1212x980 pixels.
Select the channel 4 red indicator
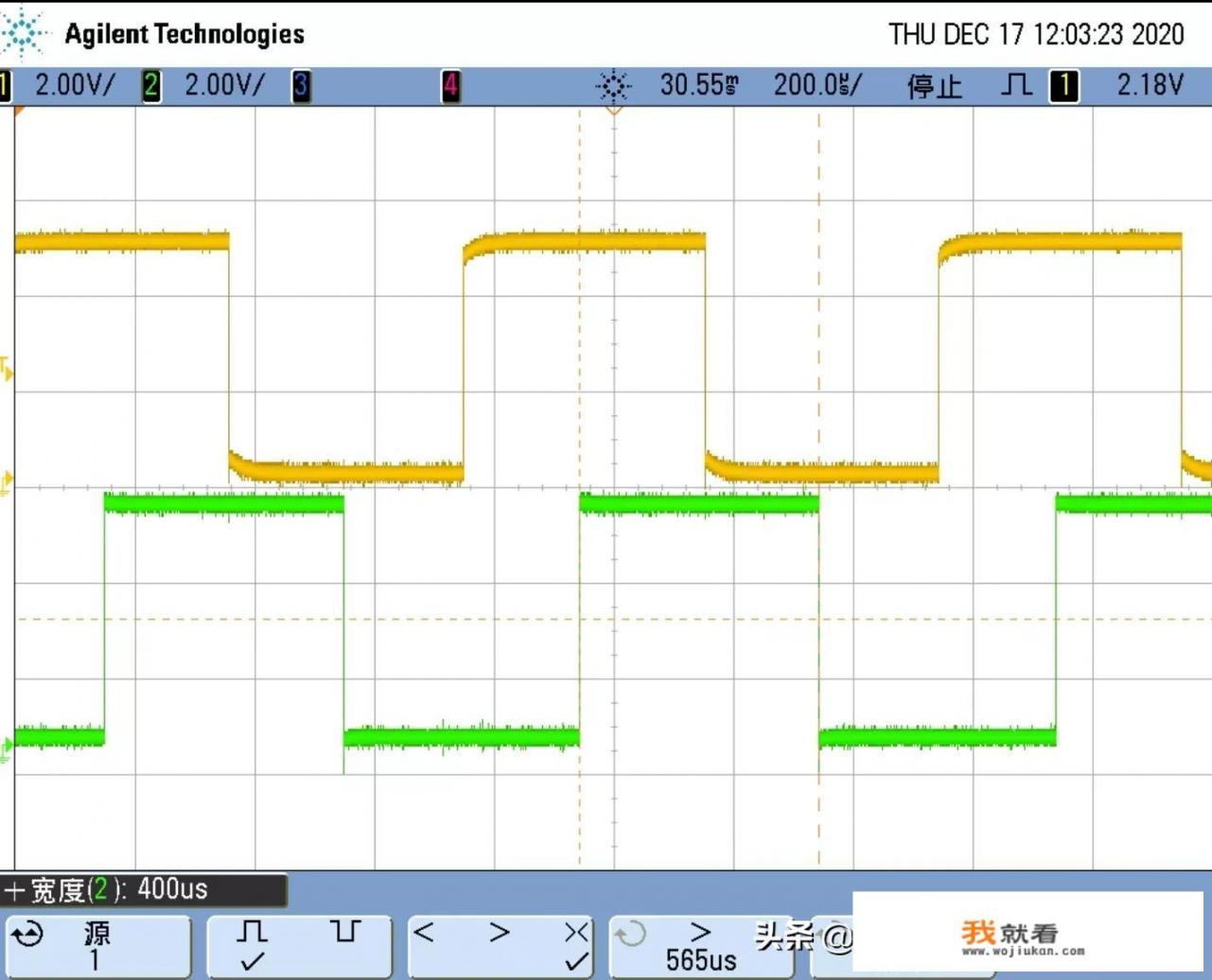(451, 86)
